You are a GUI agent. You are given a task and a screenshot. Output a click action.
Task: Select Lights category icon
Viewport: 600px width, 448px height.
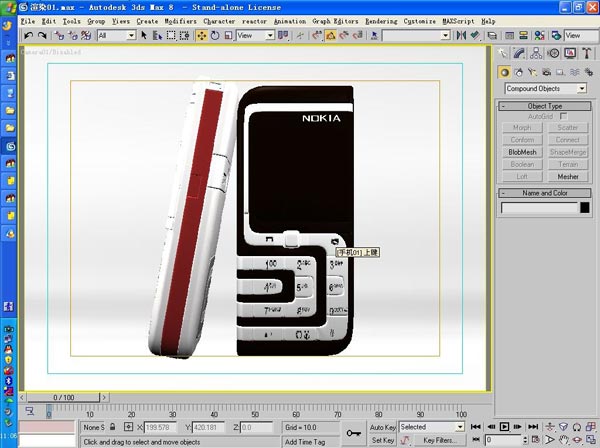532,72
